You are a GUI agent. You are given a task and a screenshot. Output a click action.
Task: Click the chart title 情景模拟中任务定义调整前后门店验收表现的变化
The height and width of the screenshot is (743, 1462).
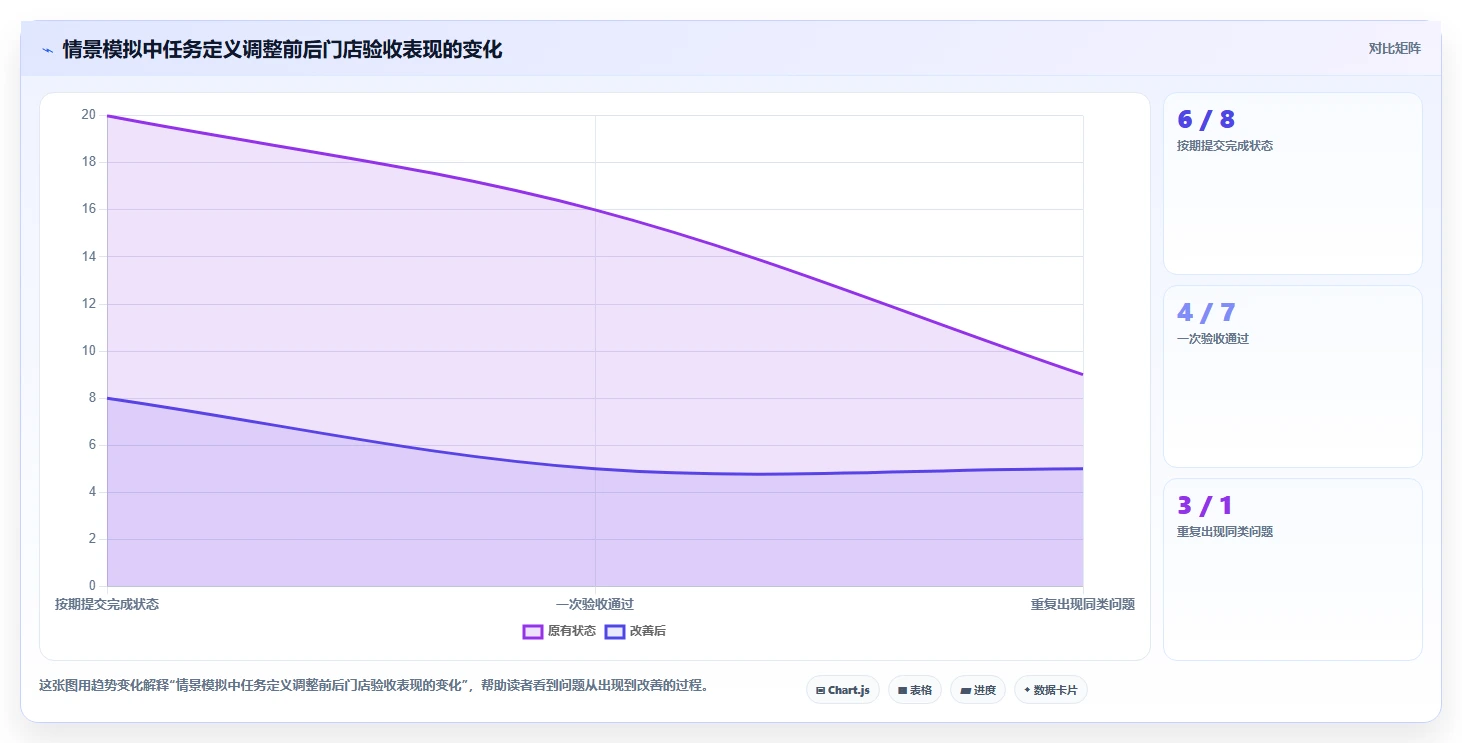coord(282,49)
